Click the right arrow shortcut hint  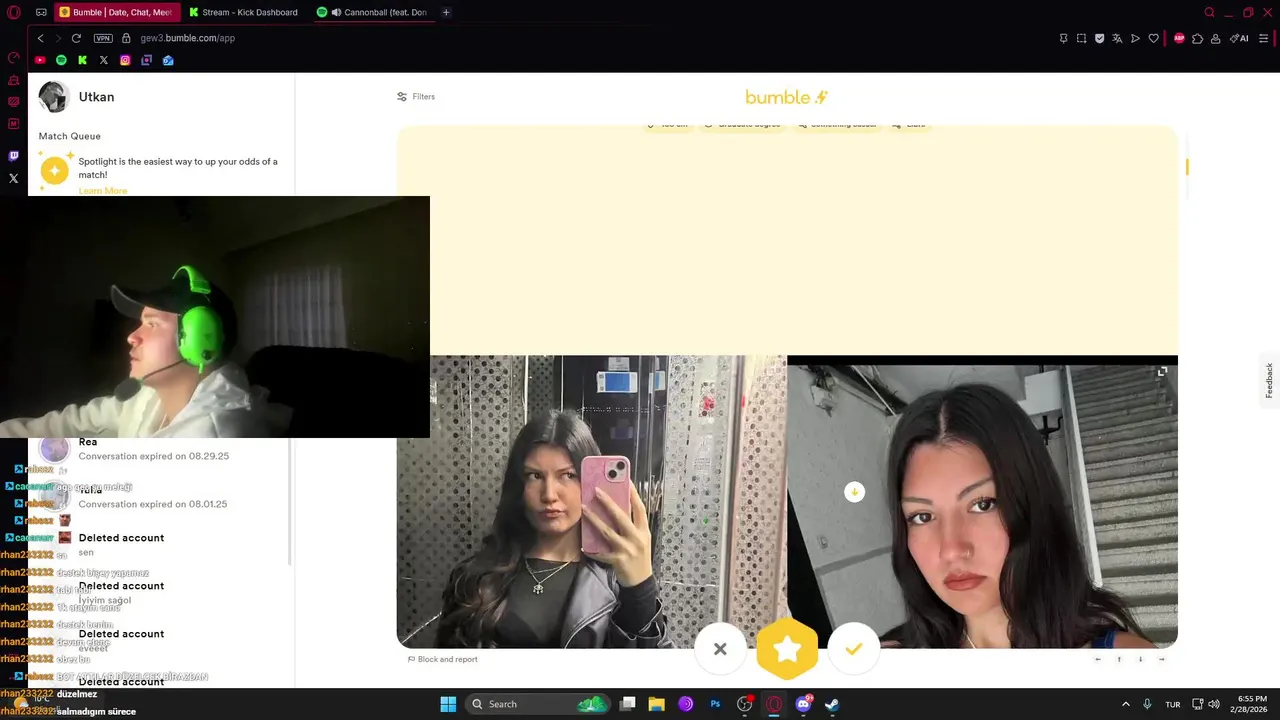[x=1161, y=659]
